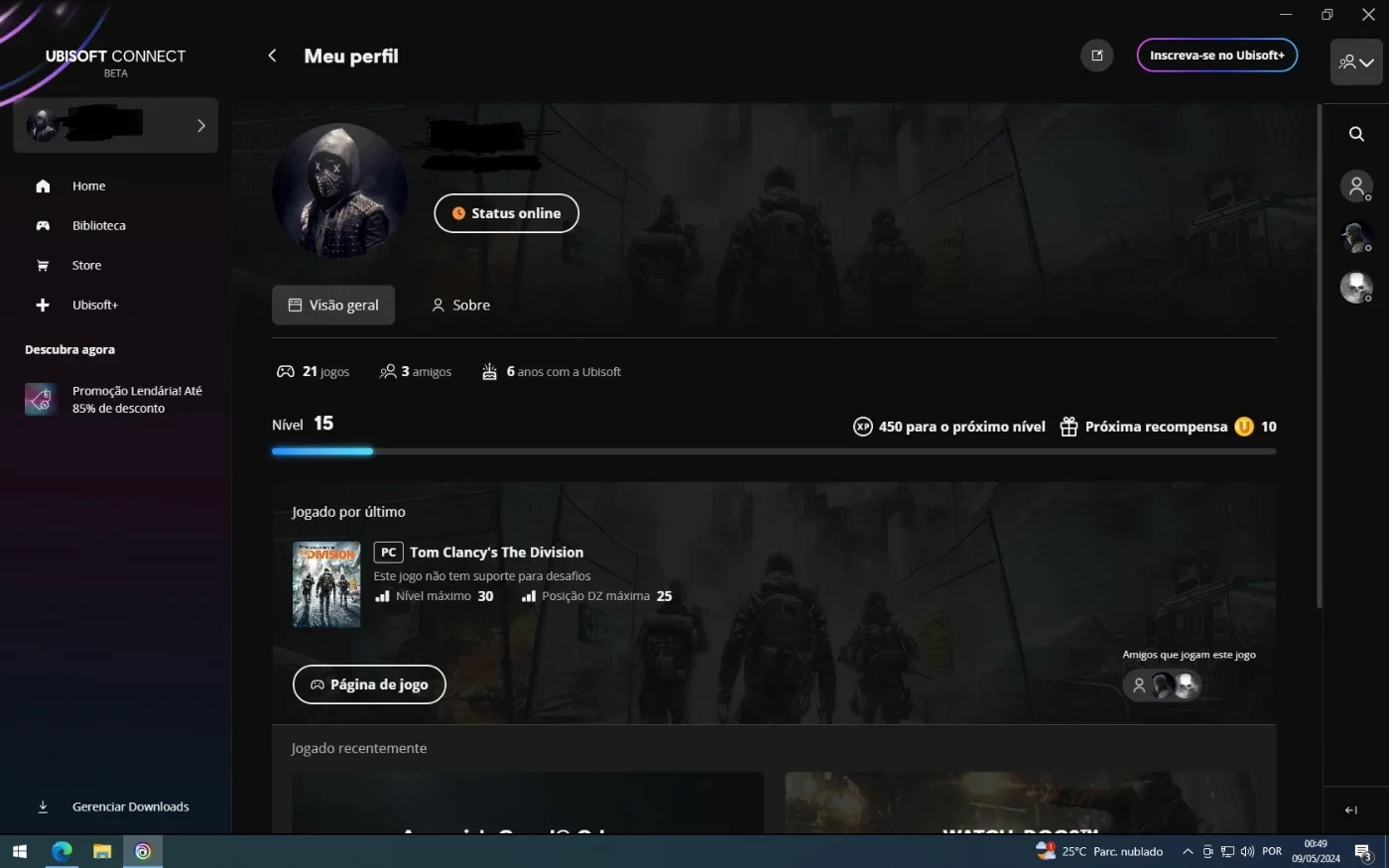This screenshot has width=1389, height=868.
Task: Click Tom Clancy's The Division title
Action: [496, 553]
